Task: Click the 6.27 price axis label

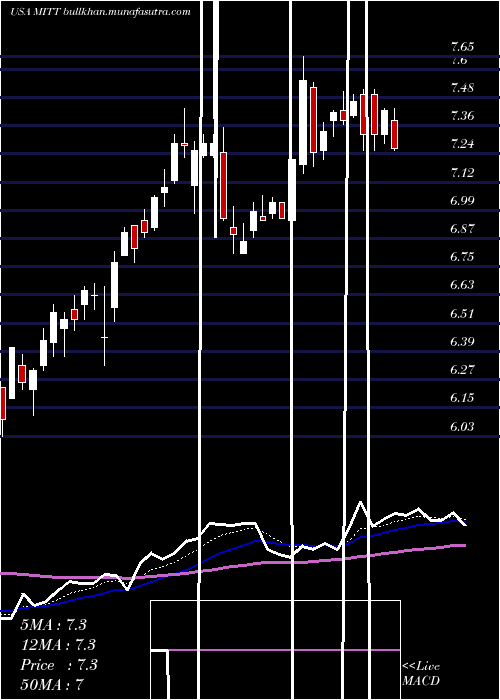Action: [462, 370]
